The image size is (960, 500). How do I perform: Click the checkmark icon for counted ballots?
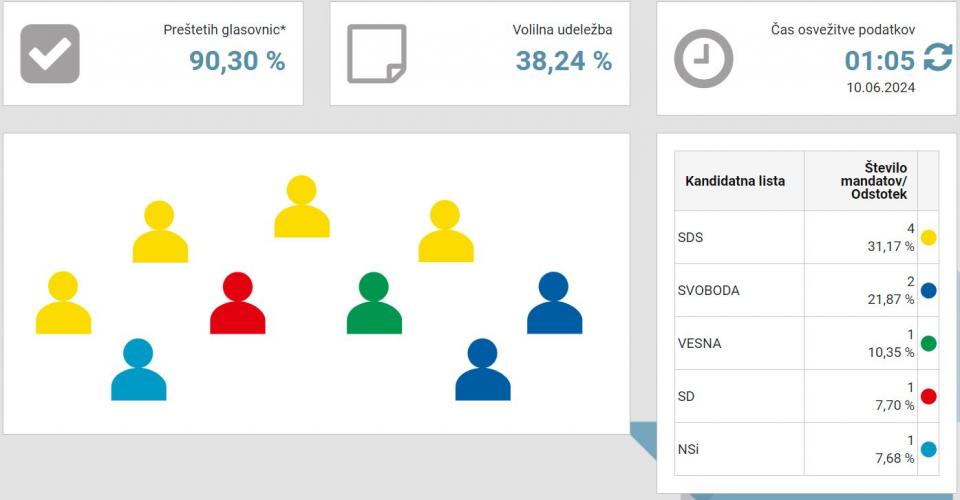click(x=50, y=54)
